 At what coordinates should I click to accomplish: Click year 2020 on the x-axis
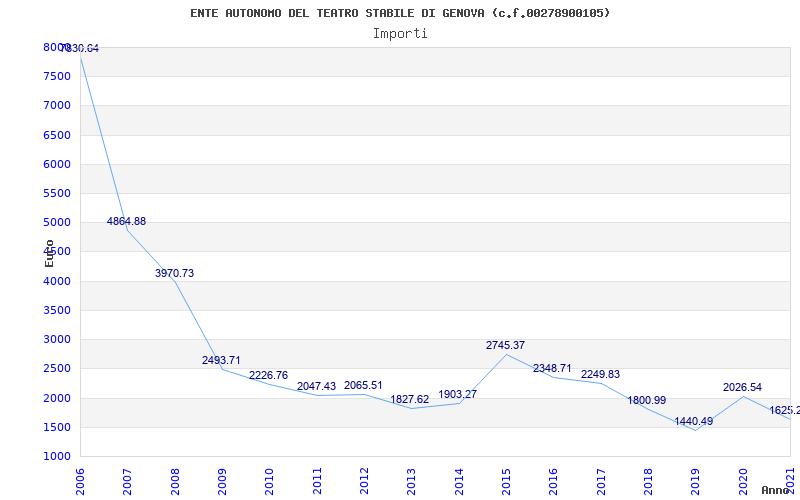743,478
